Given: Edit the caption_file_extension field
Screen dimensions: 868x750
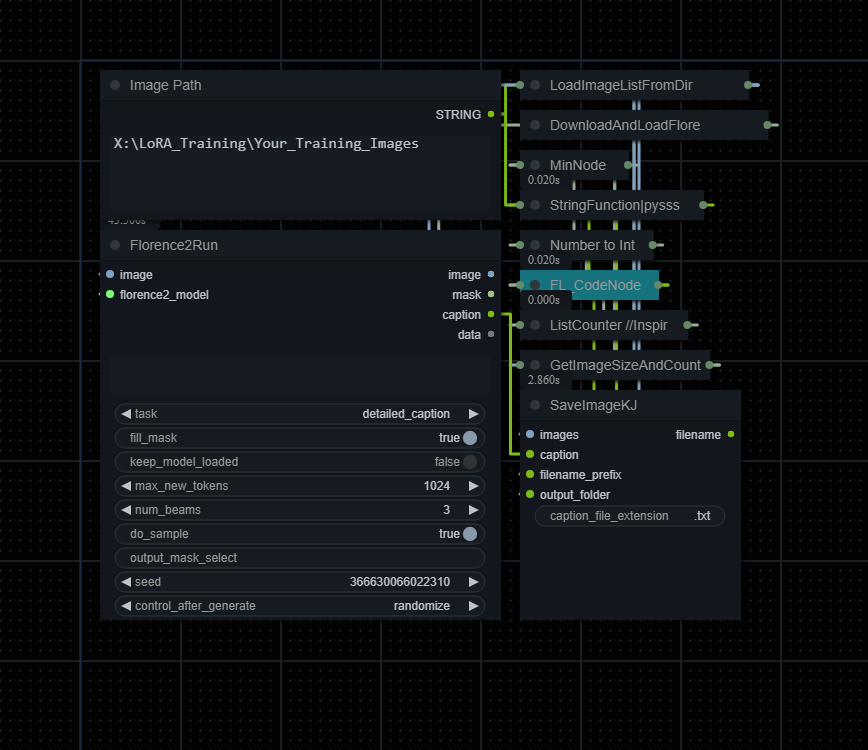Looking at the screenshot, I should (630, 516).
